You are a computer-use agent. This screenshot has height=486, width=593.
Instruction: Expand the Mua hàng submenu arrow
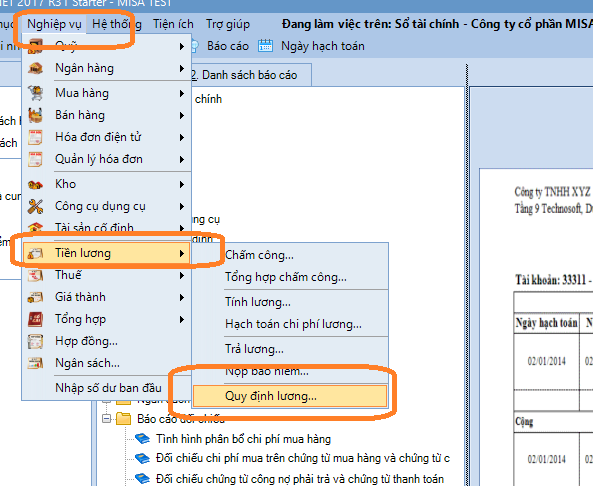182,93
